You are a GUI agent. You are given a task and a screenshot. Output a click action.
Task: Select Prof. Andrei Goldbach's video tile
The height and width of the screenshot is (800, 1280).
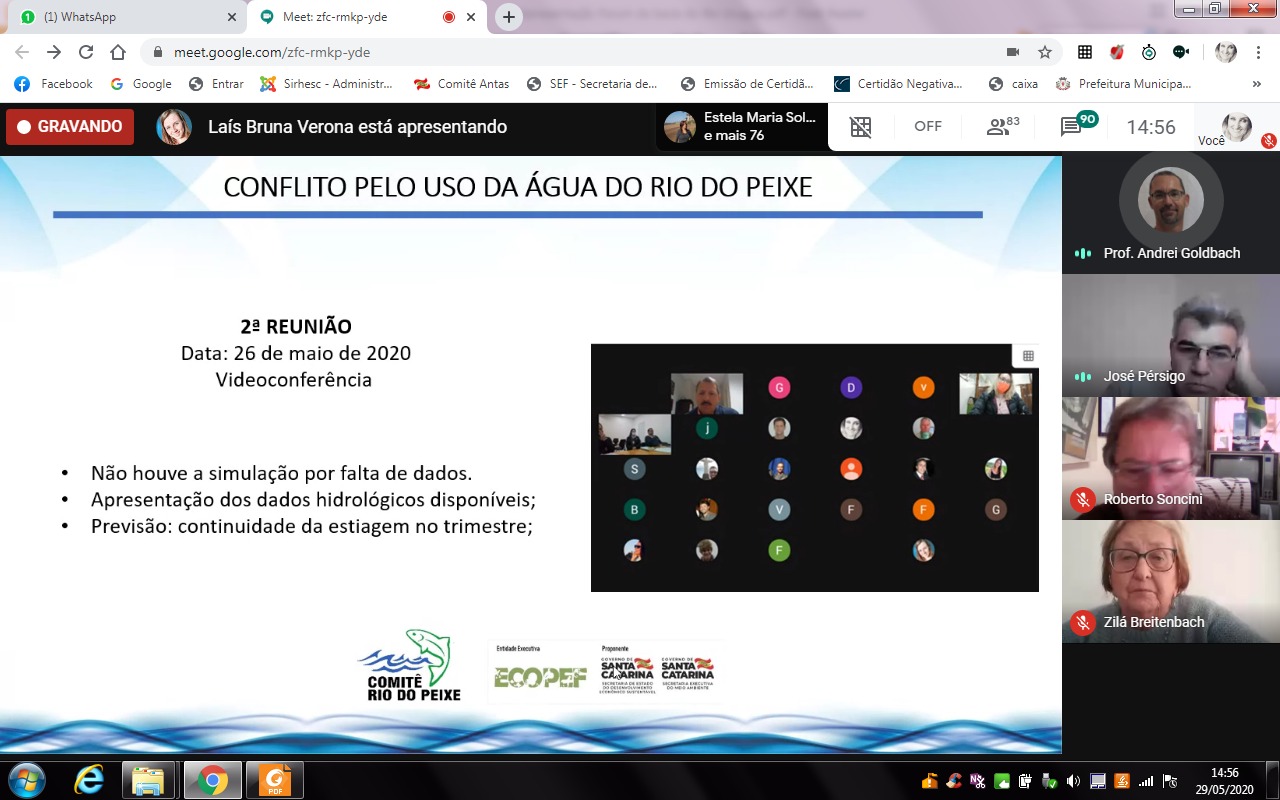coord(1170,212)
